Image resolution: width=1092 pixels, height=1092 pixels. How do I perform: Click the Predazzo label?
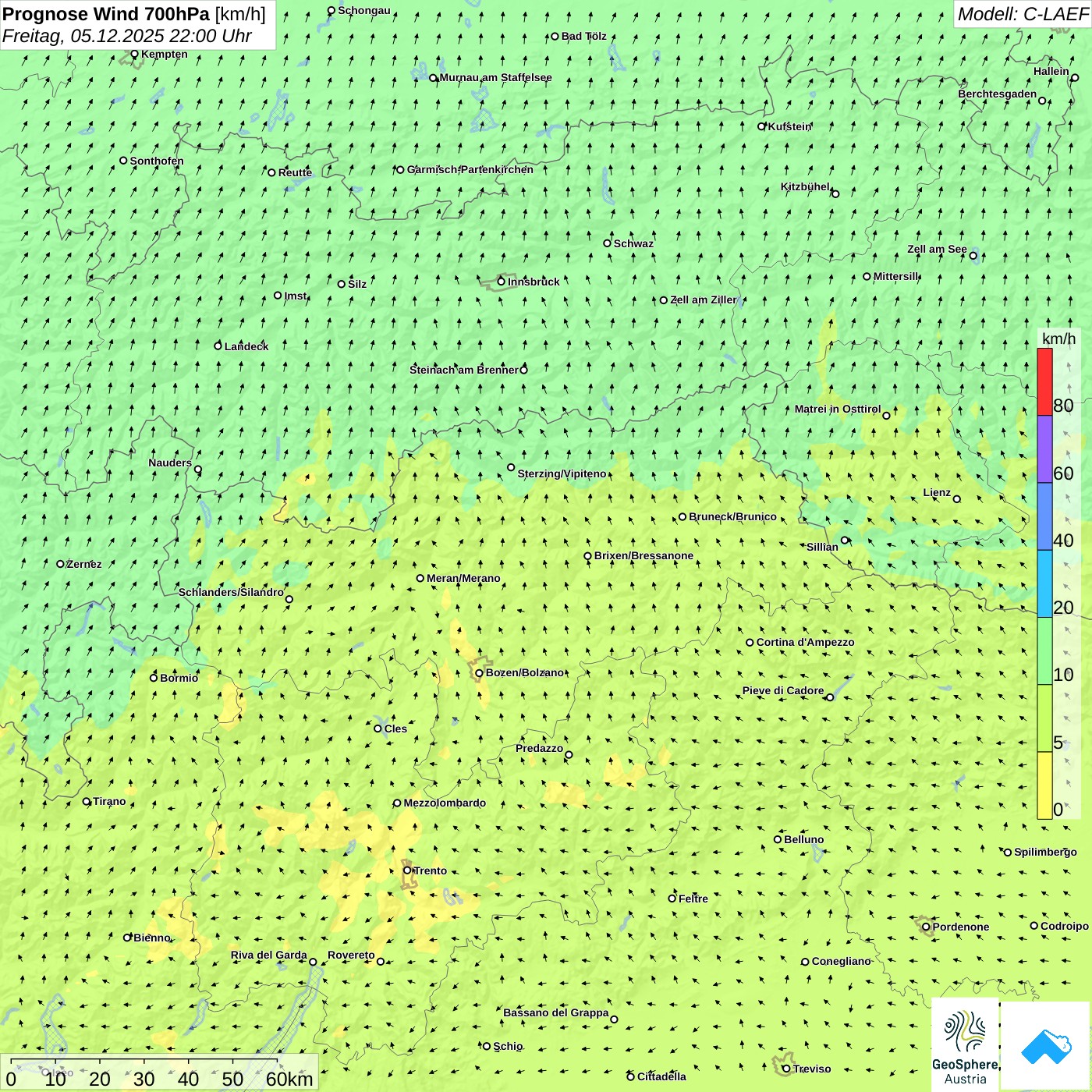(x=539, y=748)
